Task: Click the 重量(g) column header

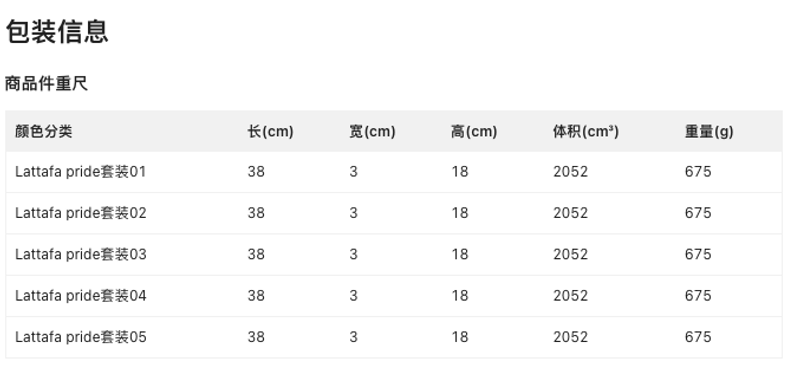Action: pyautogui.click(x=709, y=132)
